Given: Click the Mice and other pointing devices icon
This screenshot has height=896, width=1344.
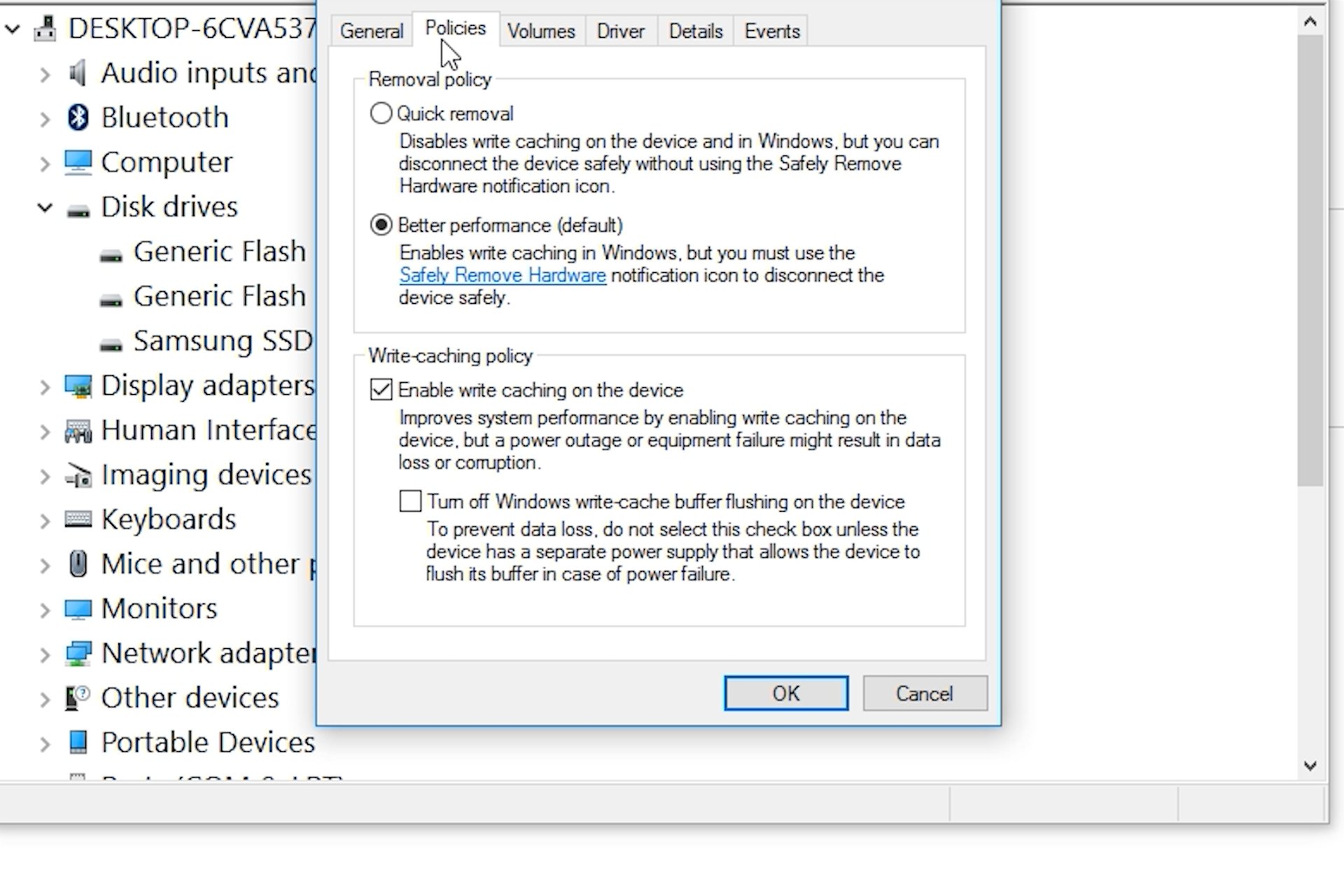Looking at the screenshot, I should click(x=78, y=564).
